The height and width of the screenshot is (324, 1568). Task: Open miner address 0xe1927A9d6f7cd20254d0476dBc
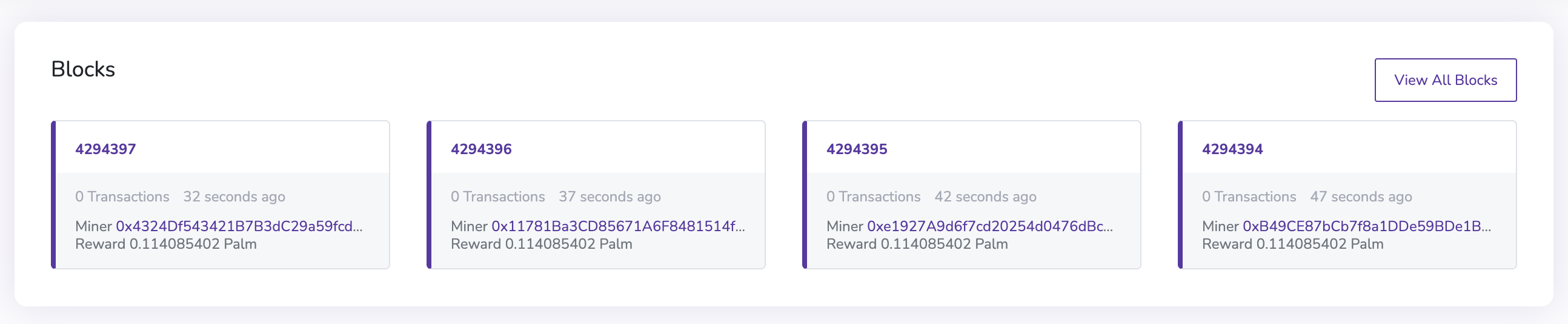tap(990, 226)
